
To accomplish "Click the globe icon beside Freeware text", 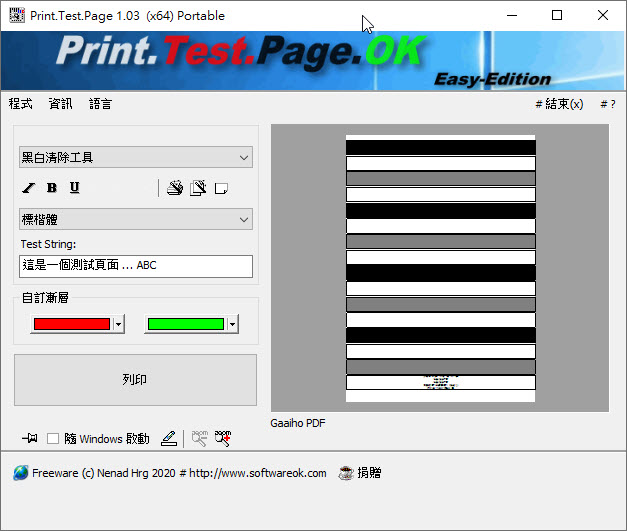I will (x=20, y=473).
